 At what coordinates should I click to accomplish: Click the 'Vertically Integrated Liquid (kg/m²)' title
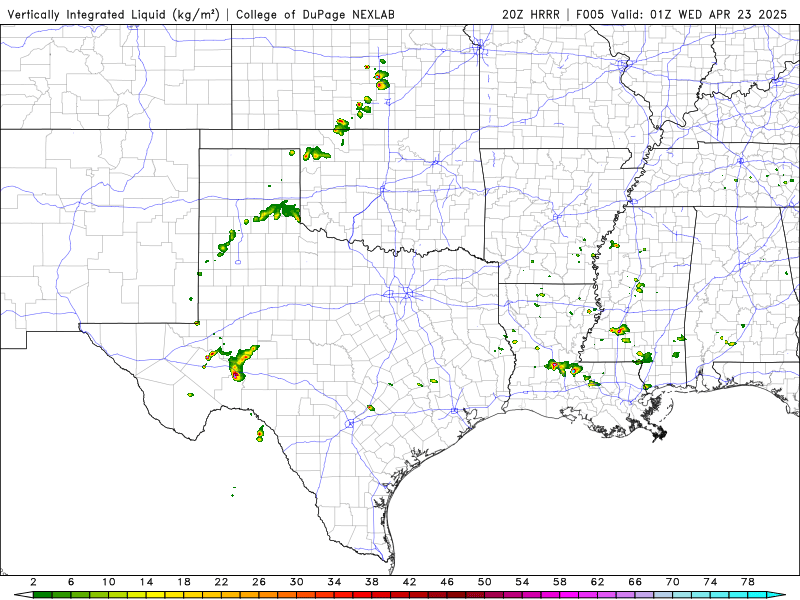pyautogui.click(x=114, y=14)
